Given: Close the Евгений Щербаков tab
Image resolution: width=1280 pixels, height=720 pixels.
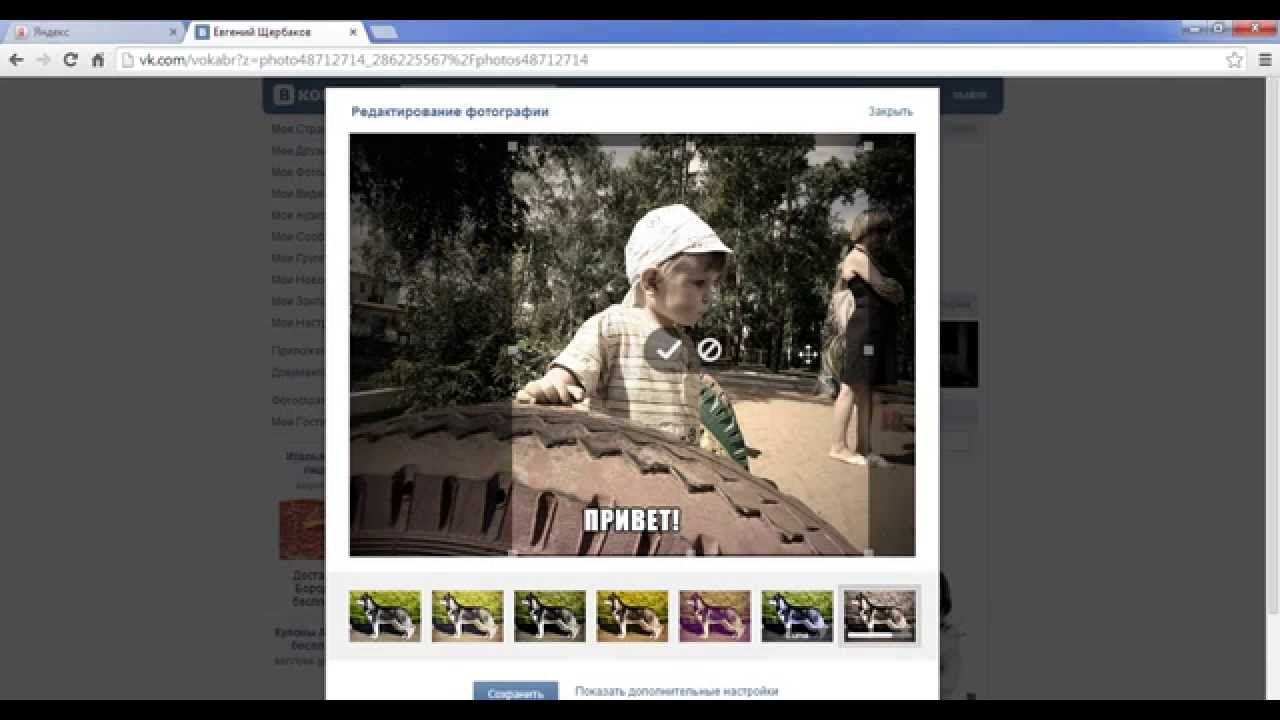Looking at the screenshot, I should click(353, 32).
